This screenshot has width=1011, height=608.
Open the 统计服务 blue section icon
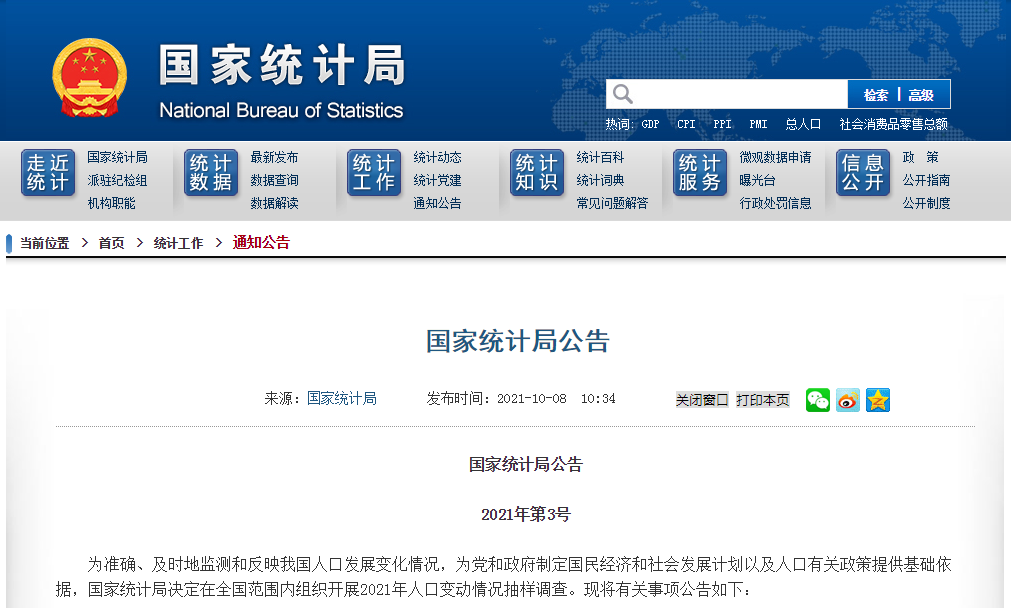700,173
